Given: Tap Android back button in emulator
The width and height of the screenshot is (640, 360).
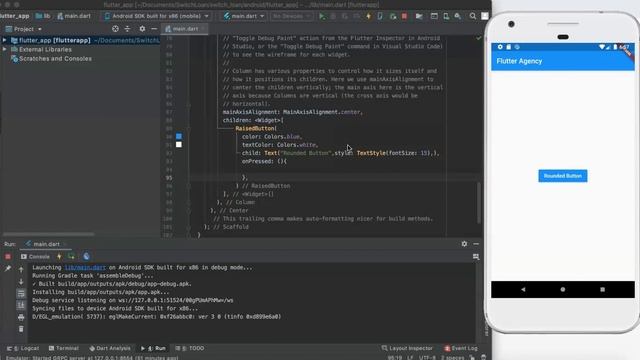Looking at the screenshot, I should pos(523,289).
